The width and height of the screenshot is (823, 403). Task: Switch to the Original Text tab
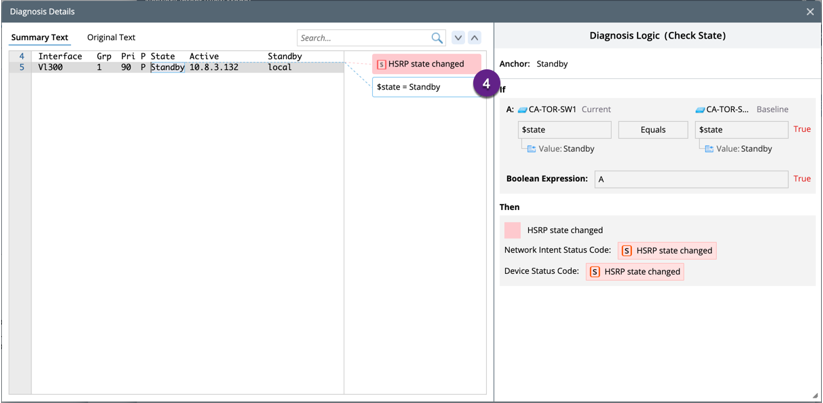click(111, 37)
